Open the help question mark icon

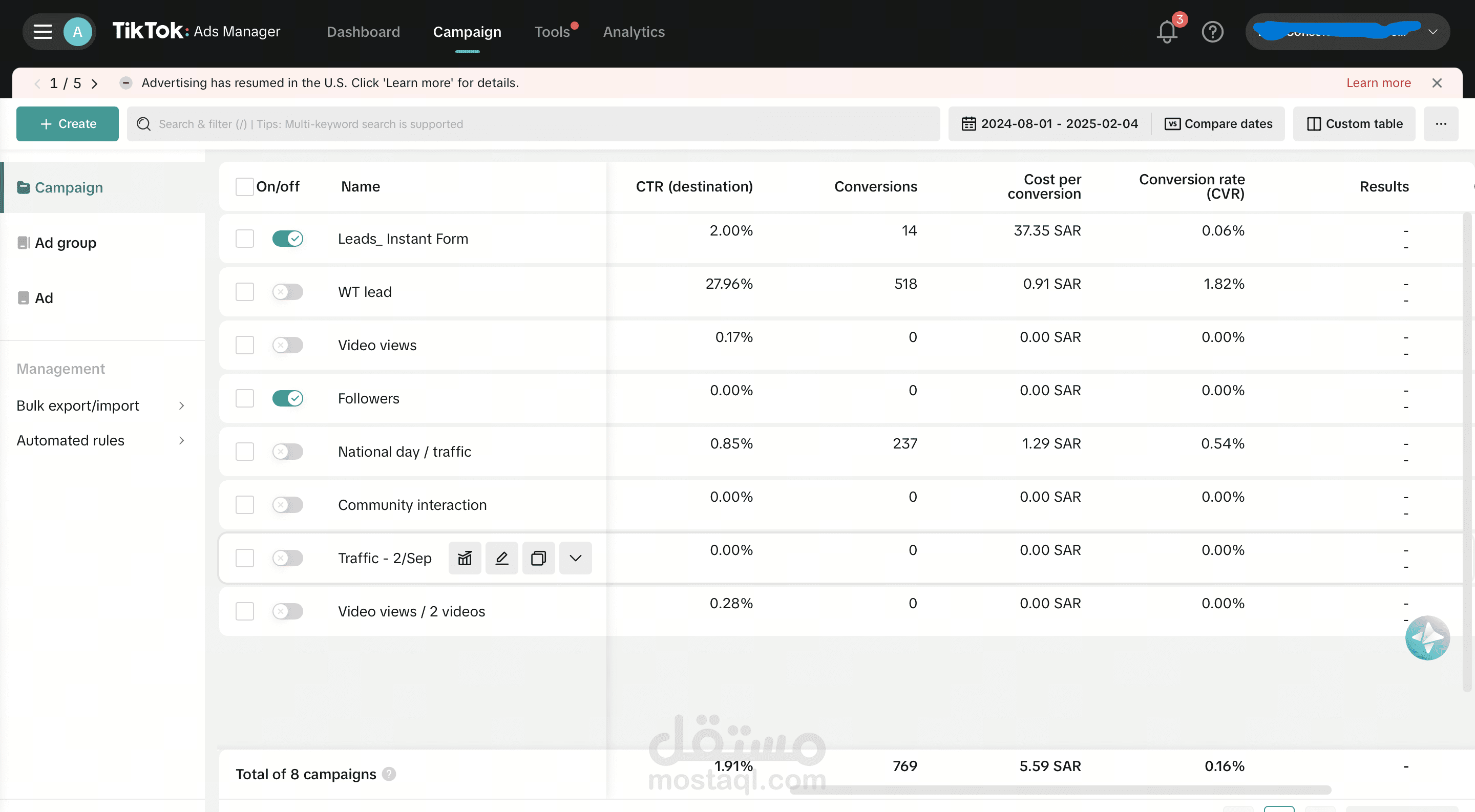pos(1213,31)
